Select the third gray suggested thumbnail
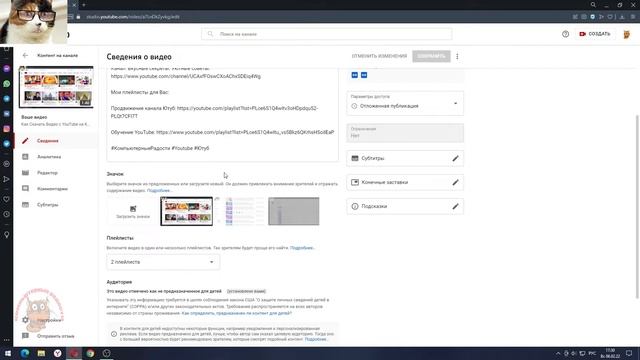The height and width of the screenshot is (360, 640). pyautogui.click(x=294, y=211)
